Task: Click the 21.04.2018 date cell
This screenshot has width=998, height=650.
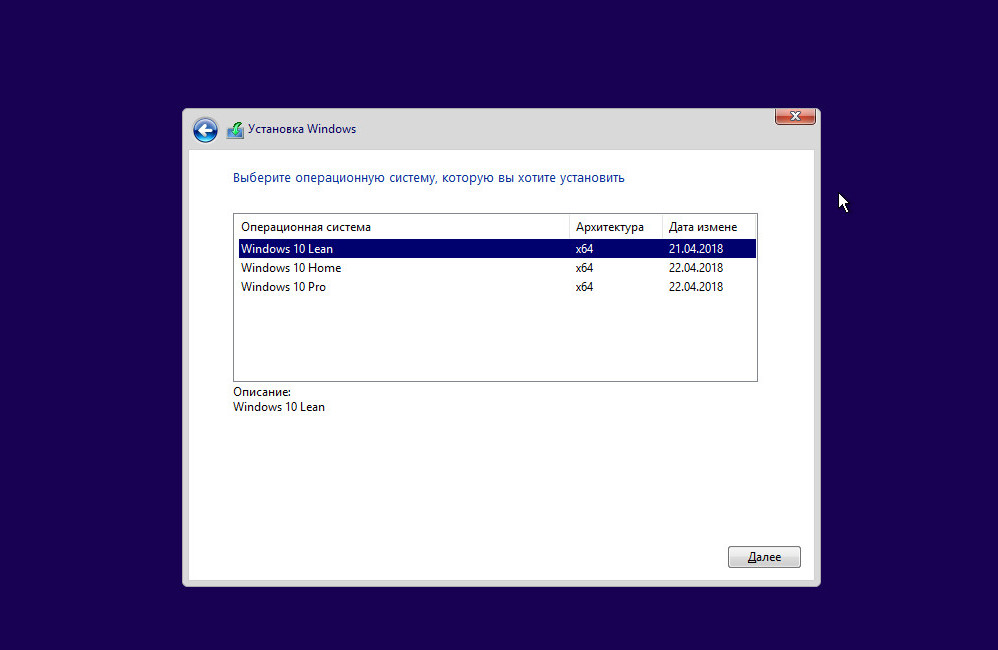Action: coord(696,248)
